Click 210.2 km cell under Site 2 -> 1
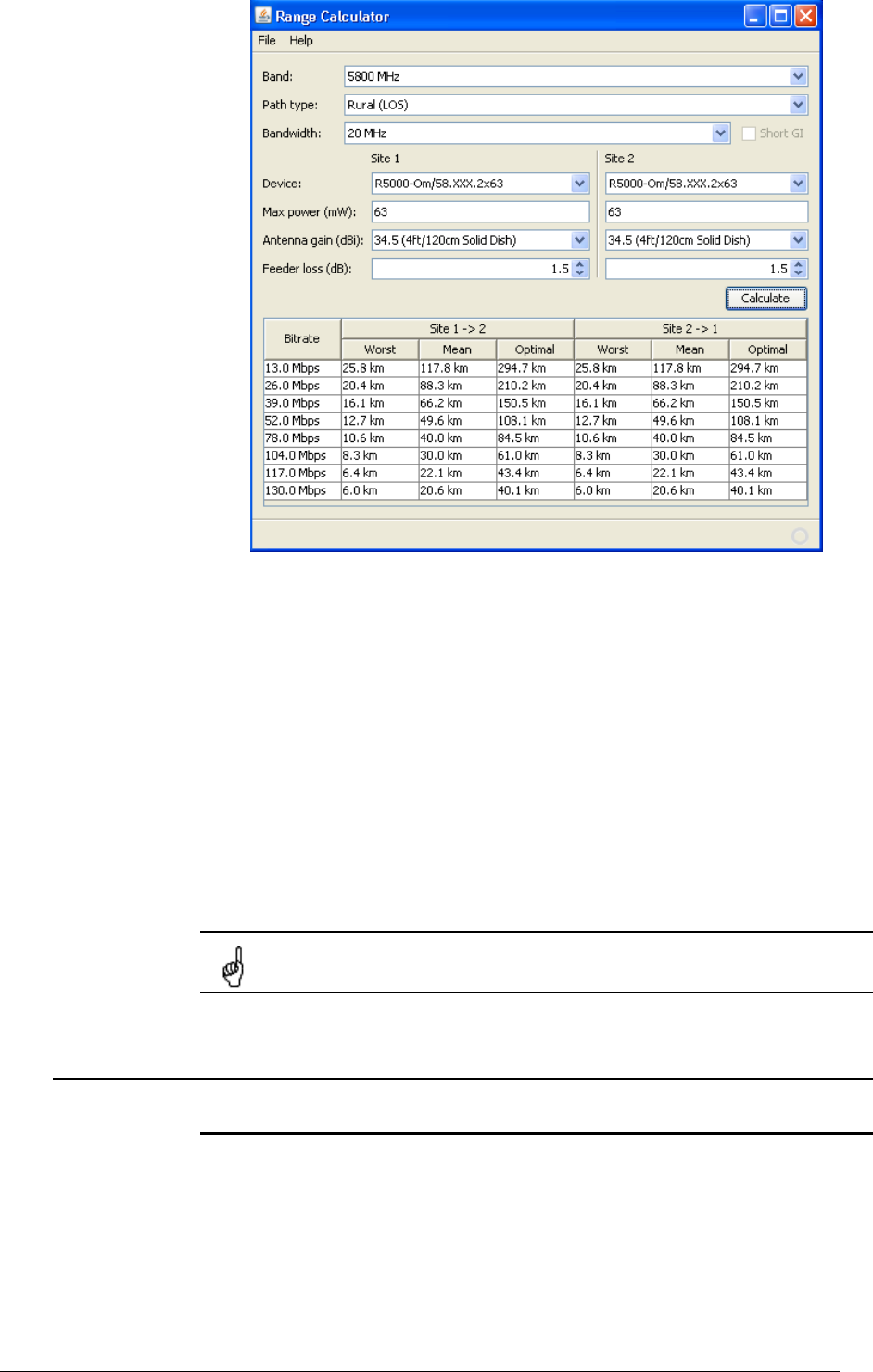This screenshot has width=873, height=1372. pyautogui.click(x=767, y=386)
